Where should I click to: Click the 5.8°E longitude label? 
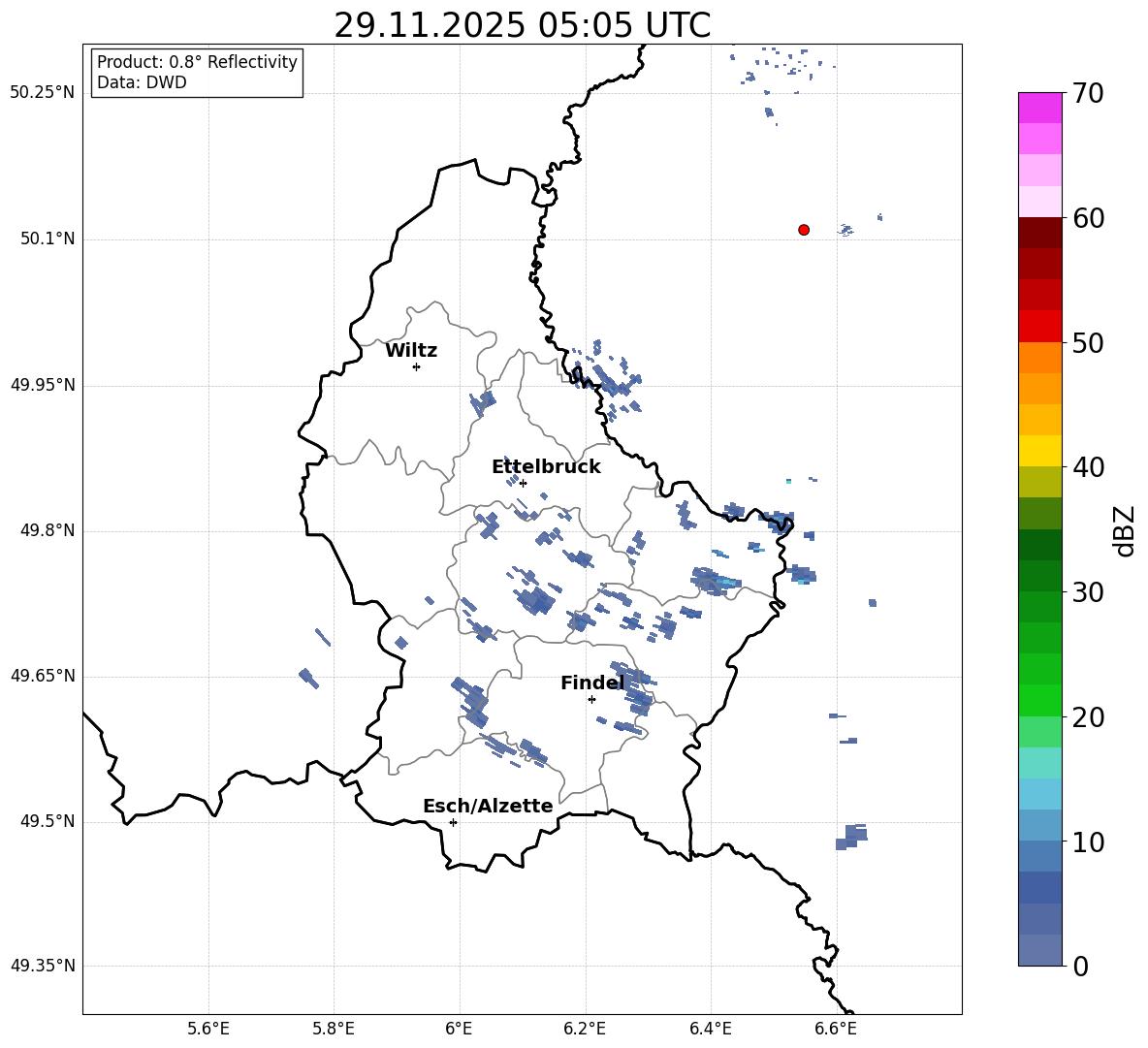334,1029
